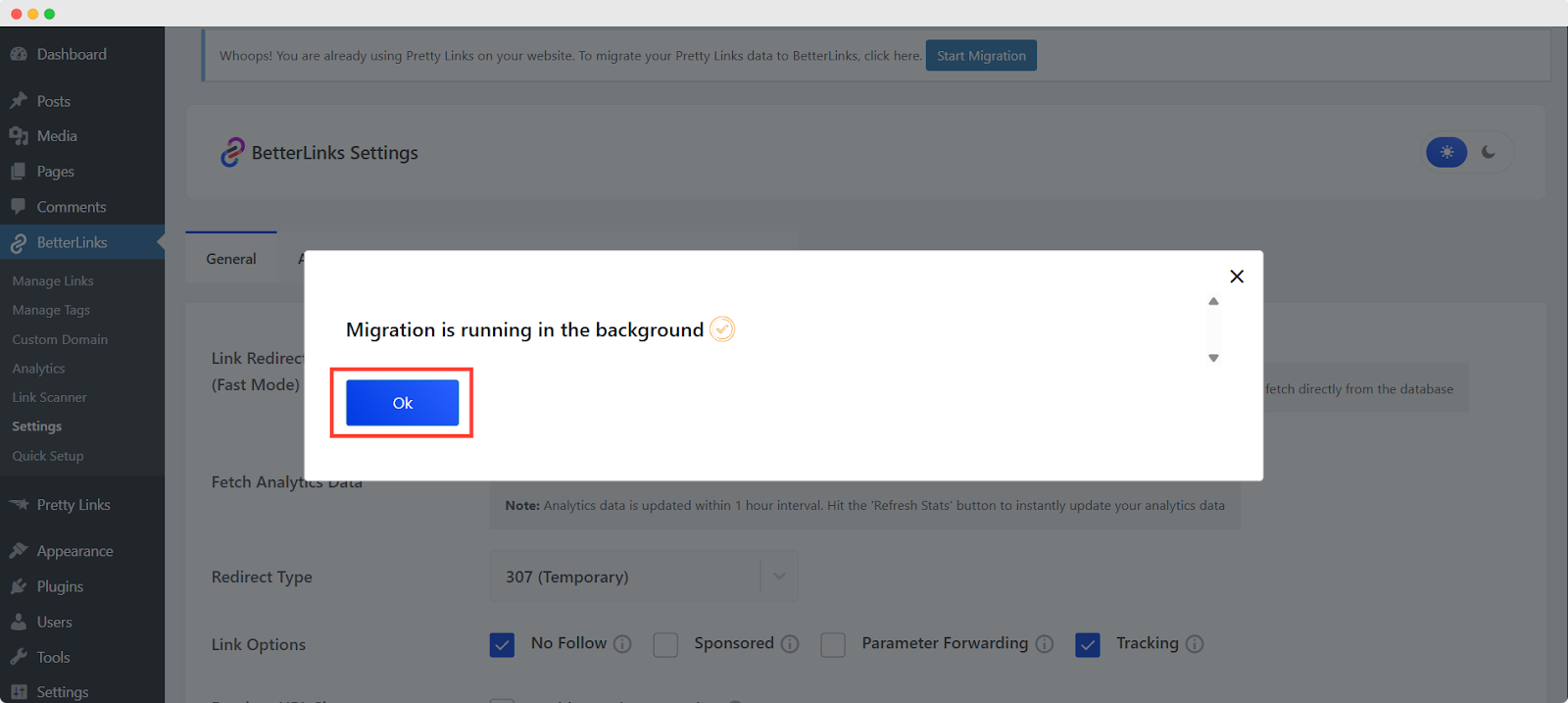Viewport: 1568px width, 703px height.
Task: Close the migration dialog with X
Action: 1237,276
